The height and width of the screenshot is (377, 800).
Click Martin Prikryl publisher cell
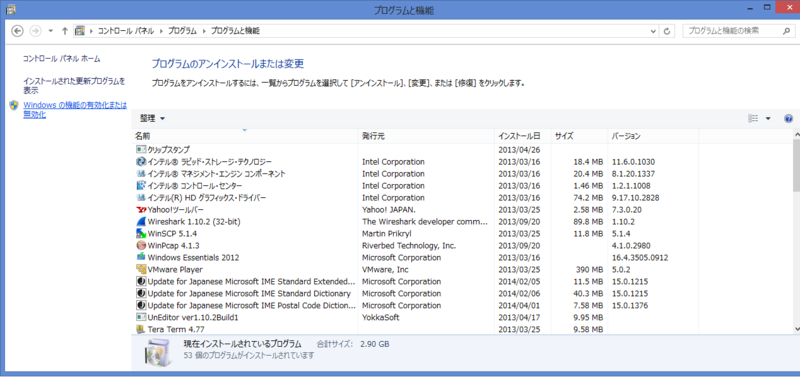pos(386,234)
